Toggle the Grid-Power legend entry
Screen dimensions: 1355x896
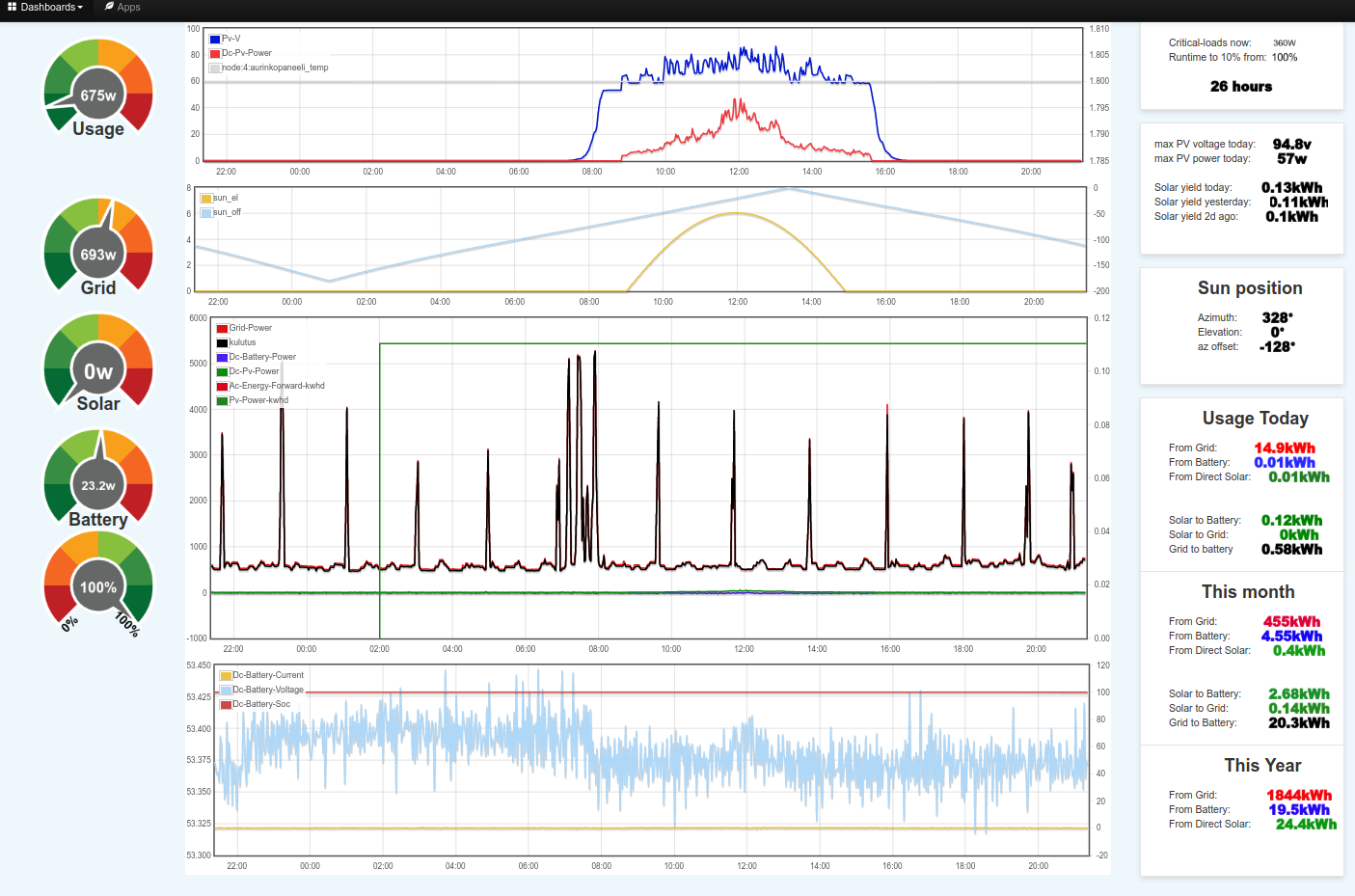(x=250, y=328)
